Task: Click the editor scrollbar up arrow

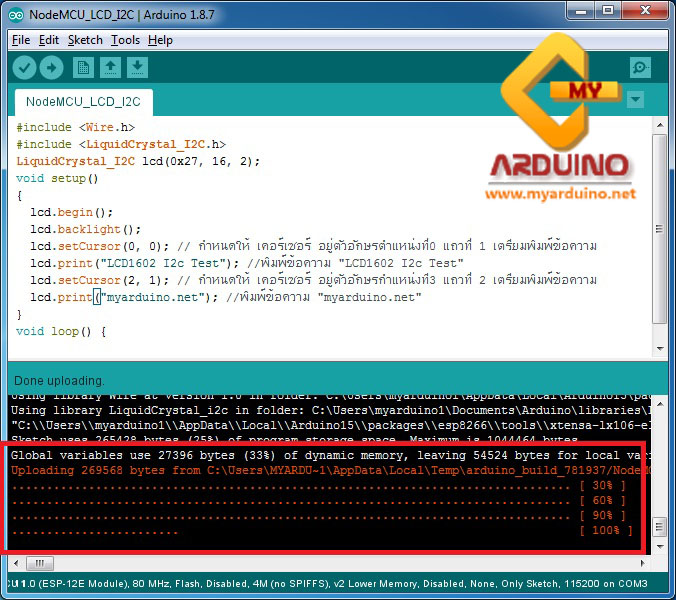Action: click(x=659, y=125)
